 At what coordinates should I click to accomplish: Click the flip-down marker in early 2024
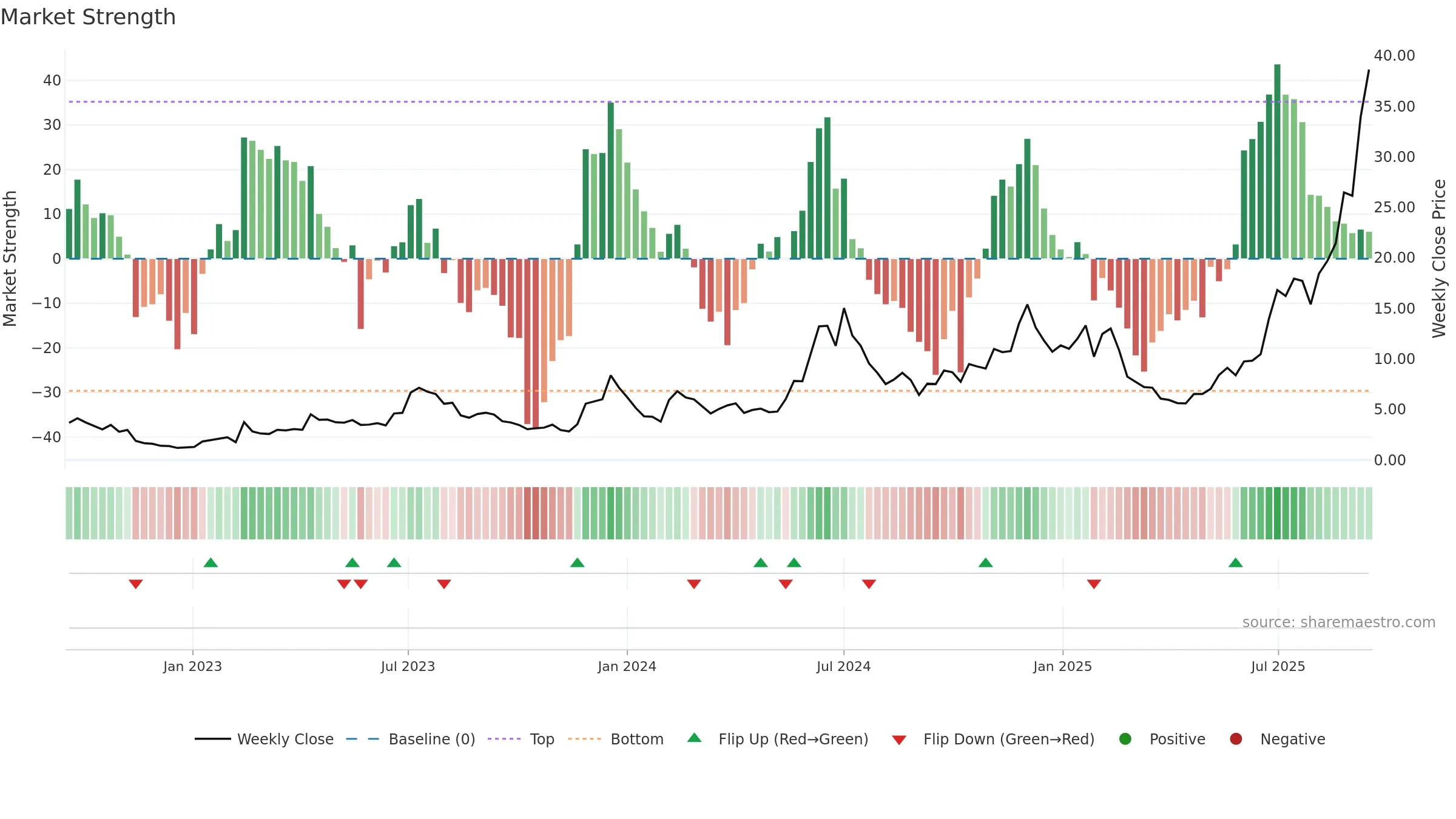pyautogui.click(x=694, y=584)
